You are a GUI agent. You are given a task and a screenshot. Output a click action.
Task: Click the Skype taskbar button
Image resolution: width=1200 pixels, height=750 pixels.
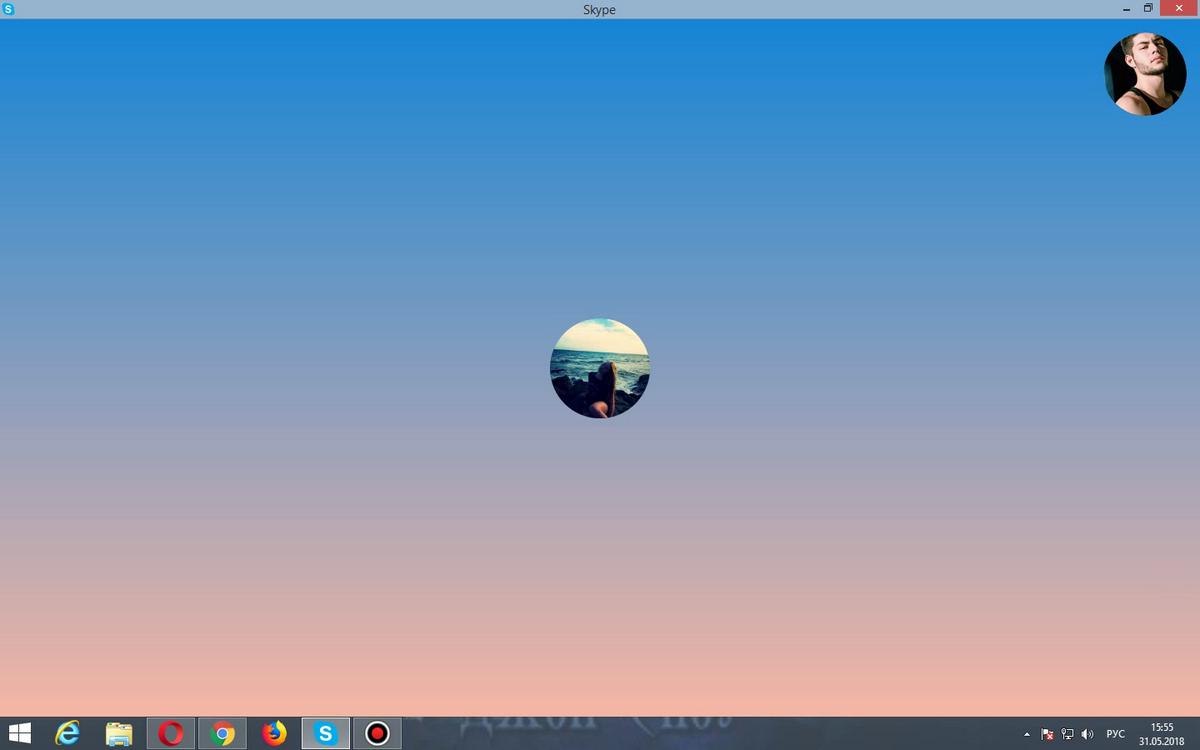325,733
